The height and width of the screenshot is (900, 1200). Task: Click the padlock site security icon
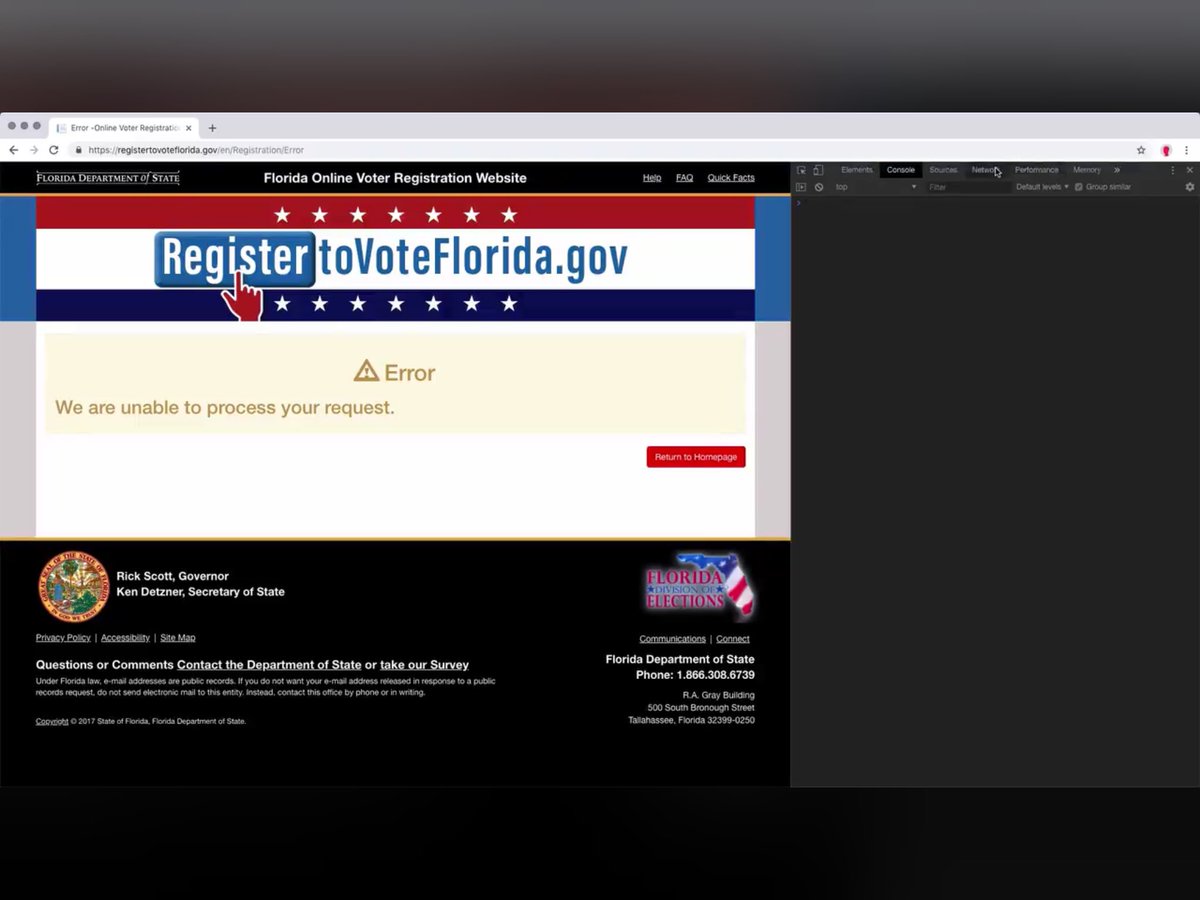(x=78, y=150)
